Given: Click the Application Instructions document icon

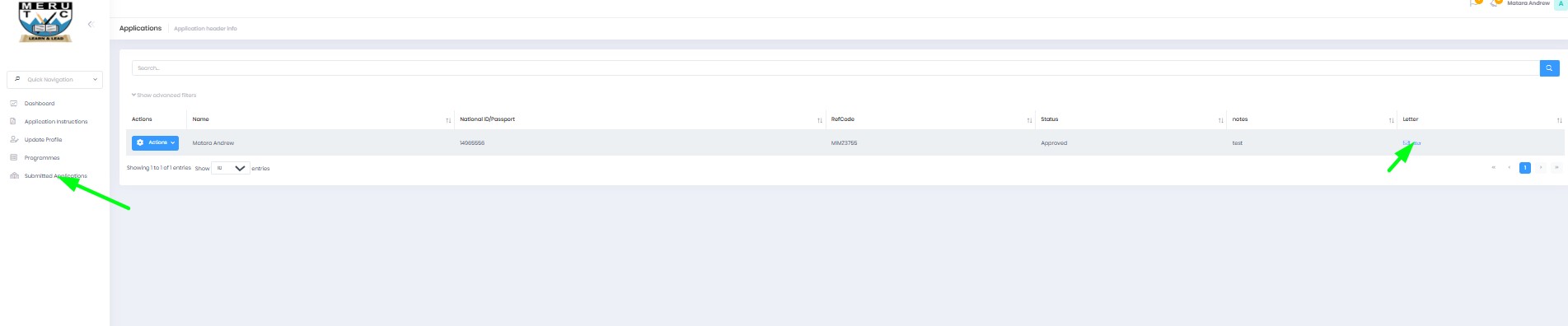Looking at the screenshot, I should click(x=14, y=122).
